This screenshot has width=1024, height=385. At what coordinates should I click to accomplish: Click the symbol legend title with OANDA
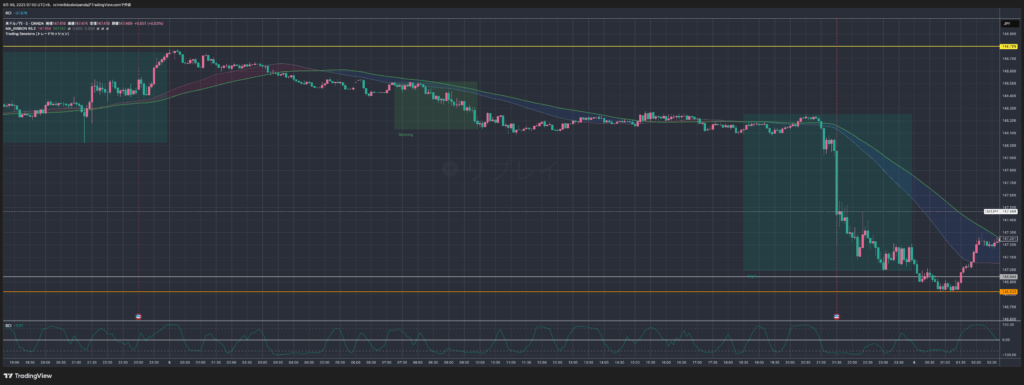pos(26,23)
